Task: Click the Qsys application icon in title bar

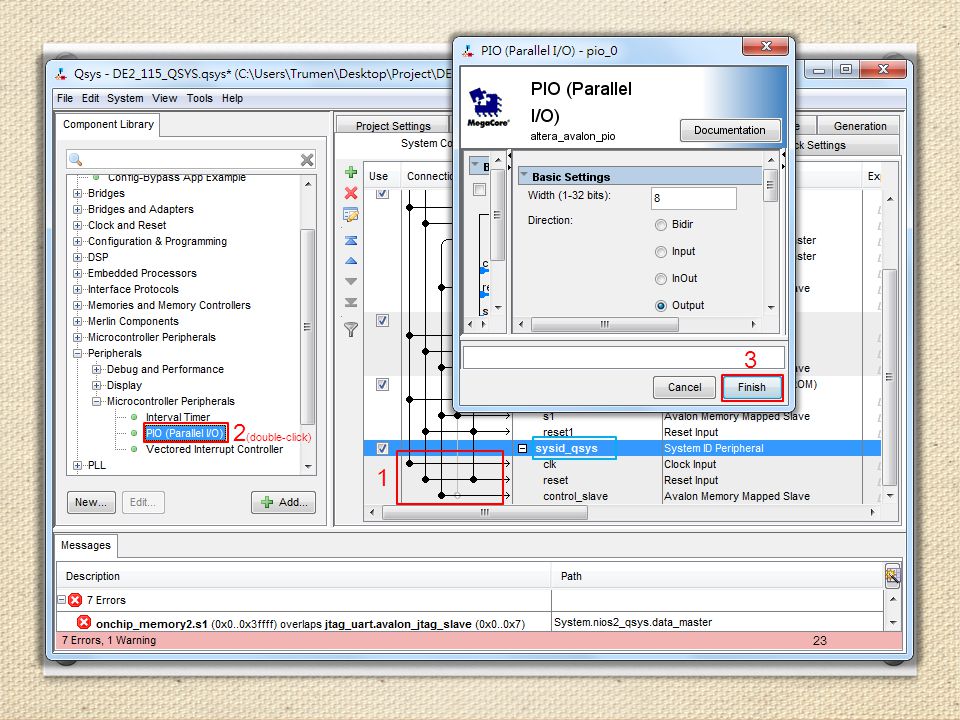Action: click(x=61, y=74)
